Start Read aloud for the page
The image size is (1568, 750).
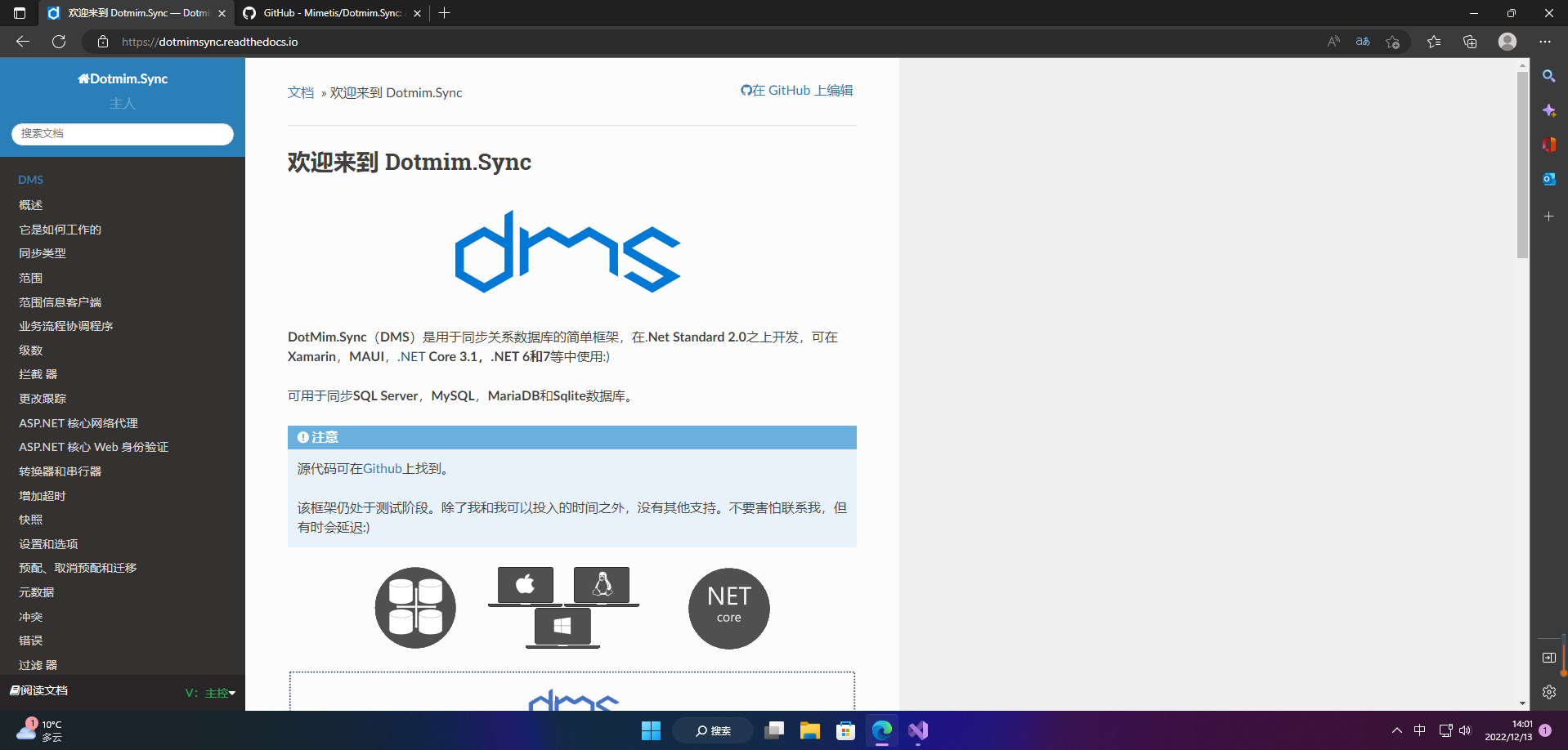point(1333,41)
